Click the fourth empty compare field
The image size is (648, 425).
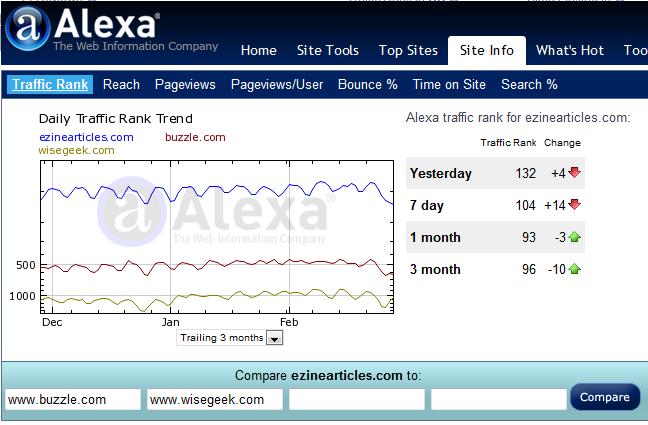(x=499, y=399)
